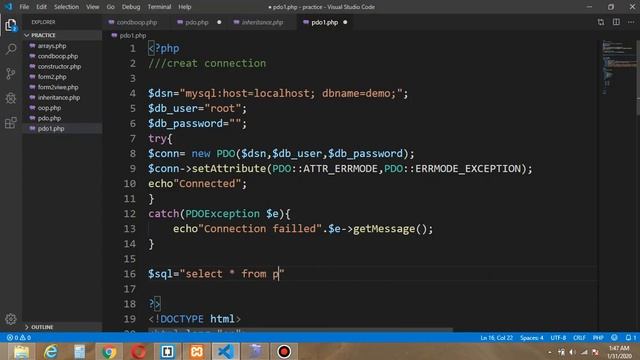Open the Help menu
The image size is (640, 360).
pyautogui.click(x=184, y=7)
